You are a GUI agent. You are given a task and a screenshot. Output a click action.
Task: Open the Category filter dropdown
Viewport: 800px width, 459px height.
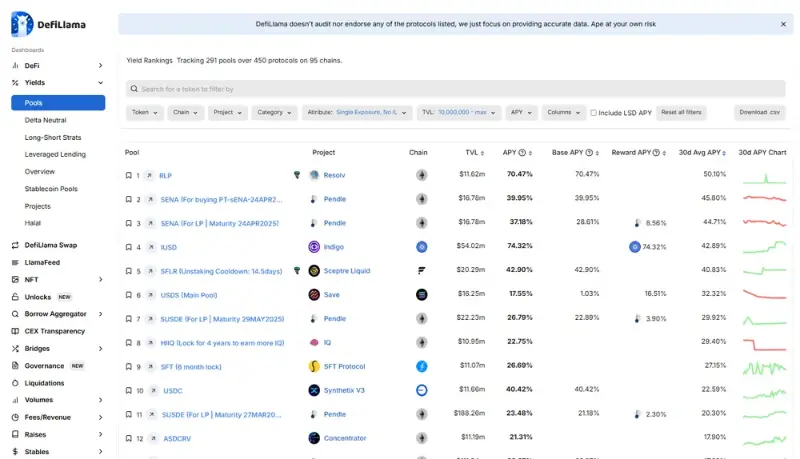274,112
